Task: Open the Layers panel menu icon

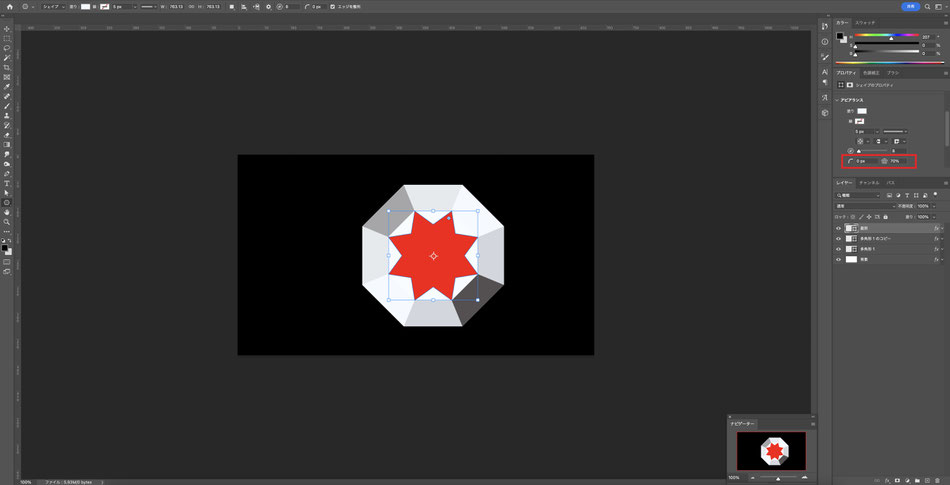Action: pos(946,182)
